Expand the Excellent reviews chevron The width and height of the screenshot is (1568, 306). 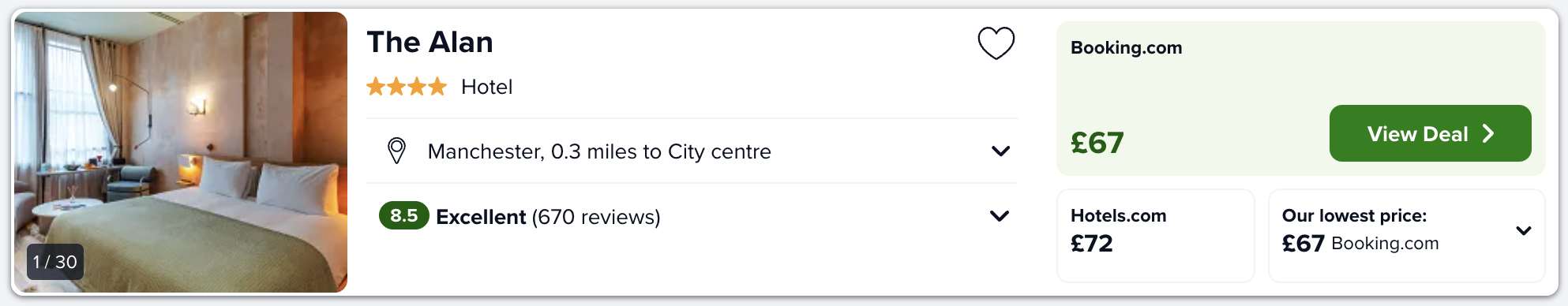coord(1000,216)
